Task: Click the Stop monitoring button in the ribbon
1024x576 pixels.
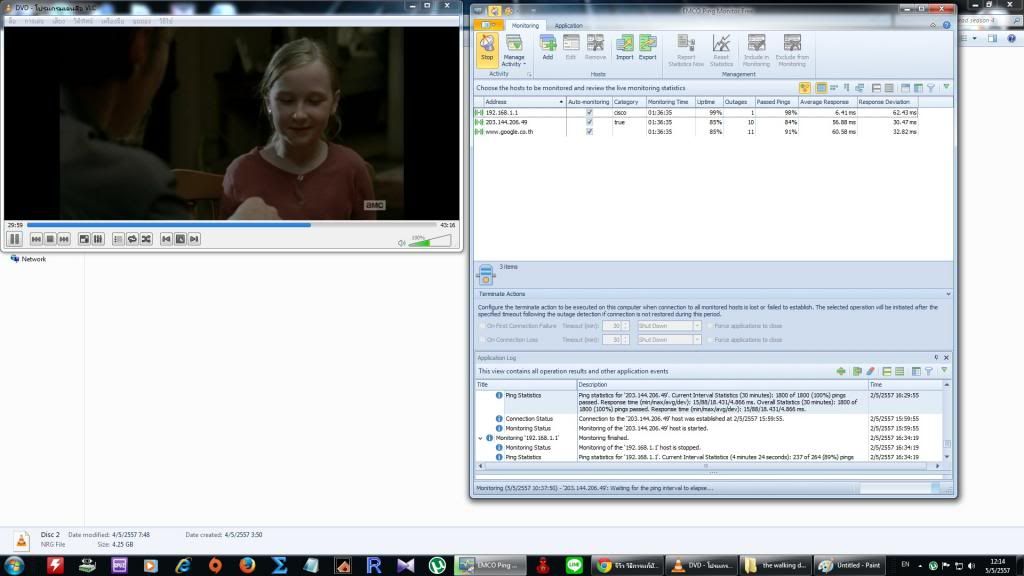Action: 487,48
